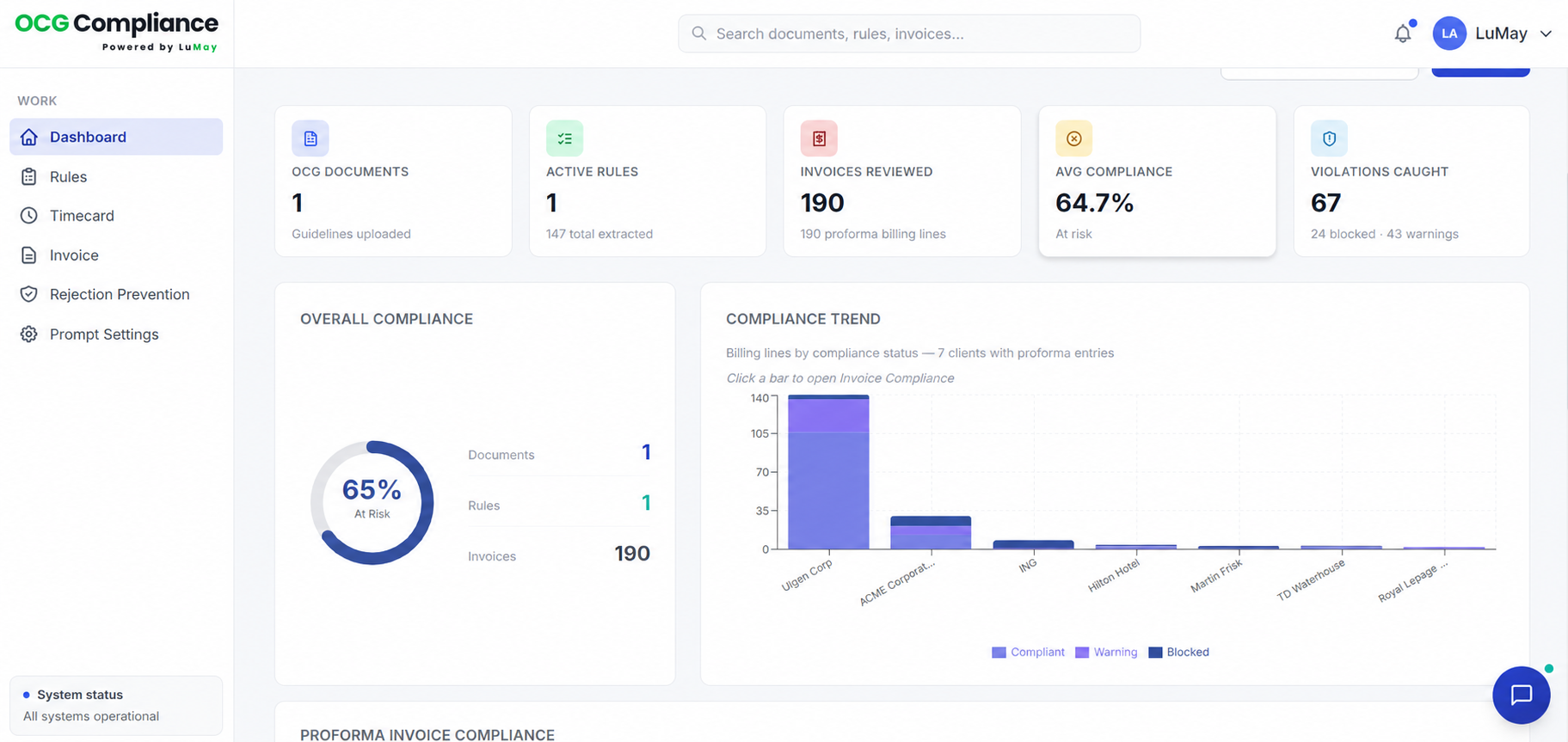
Task: Open the notifications bell
Action: 1403,34
